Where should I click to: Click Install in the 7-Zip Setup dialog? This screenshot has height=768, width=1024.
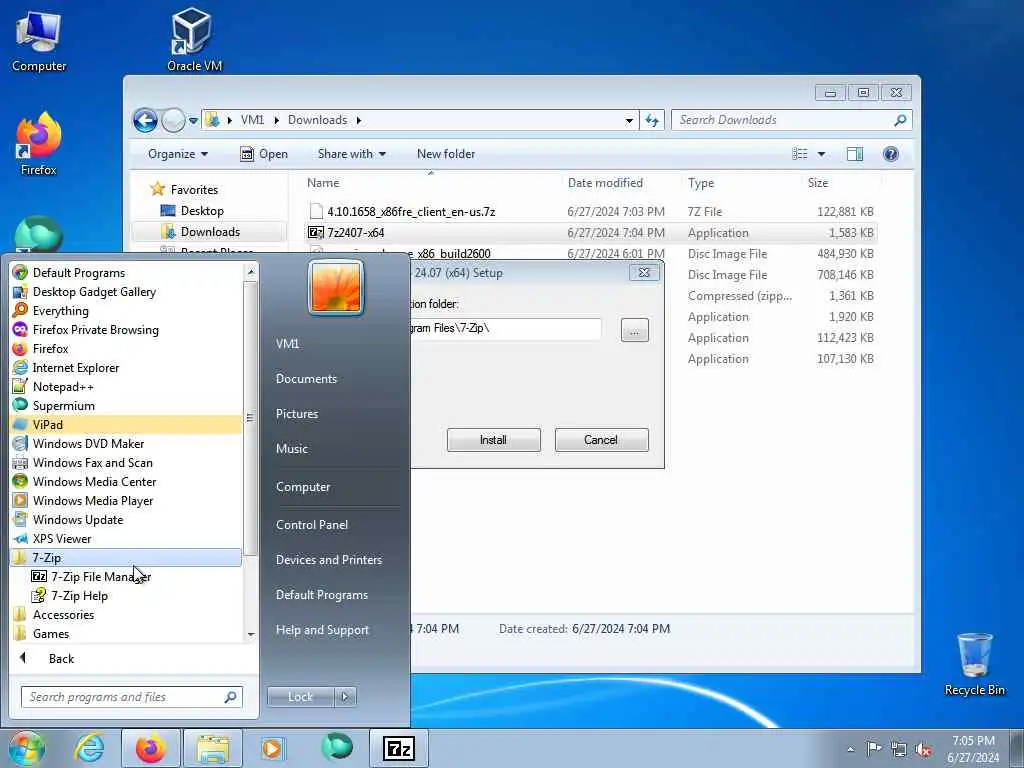[494, 440]
